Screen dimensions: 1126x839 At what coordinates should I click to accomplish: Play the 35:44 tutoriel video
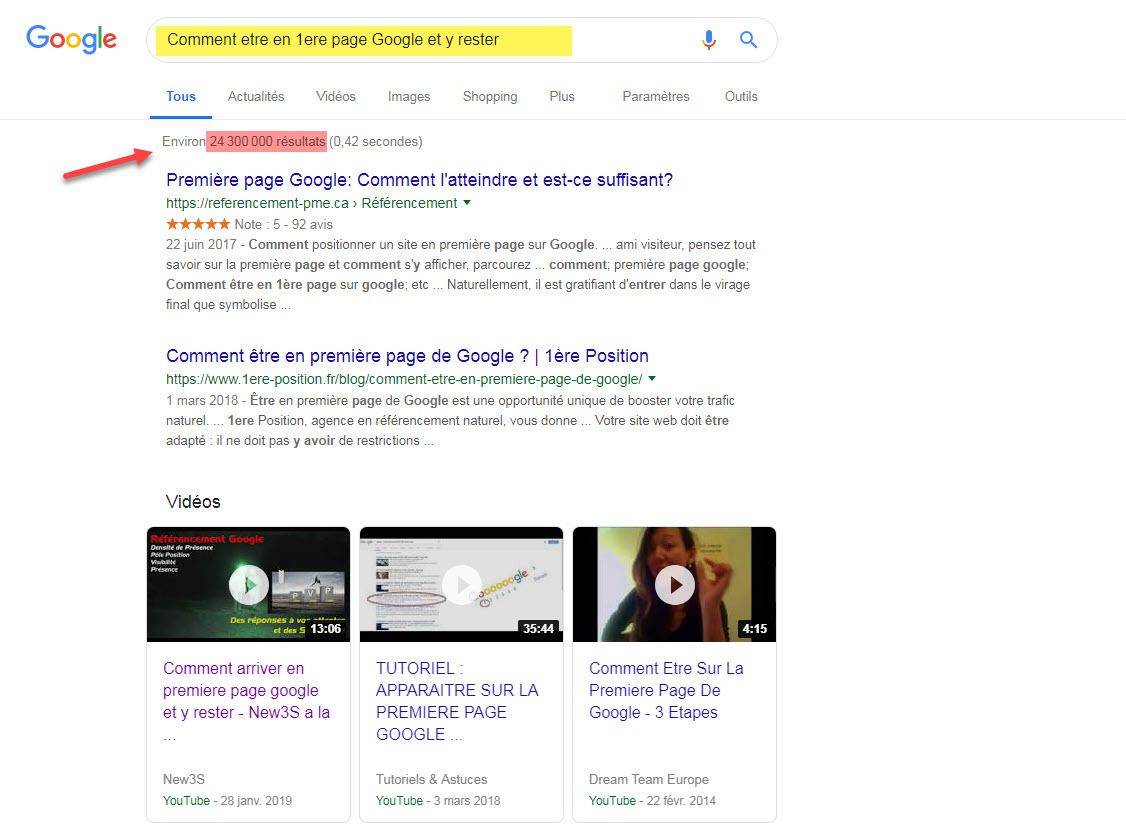point(461,585)
